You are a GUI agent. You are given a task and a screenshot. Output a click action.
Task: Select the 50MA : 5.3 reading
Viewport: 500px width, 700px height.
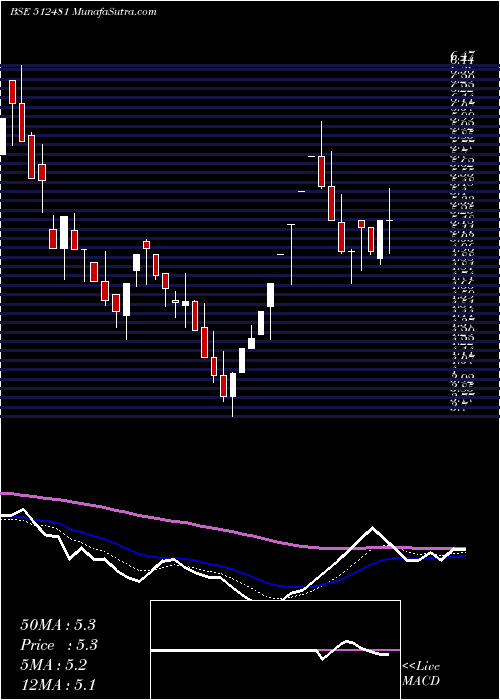pos(58,625)
